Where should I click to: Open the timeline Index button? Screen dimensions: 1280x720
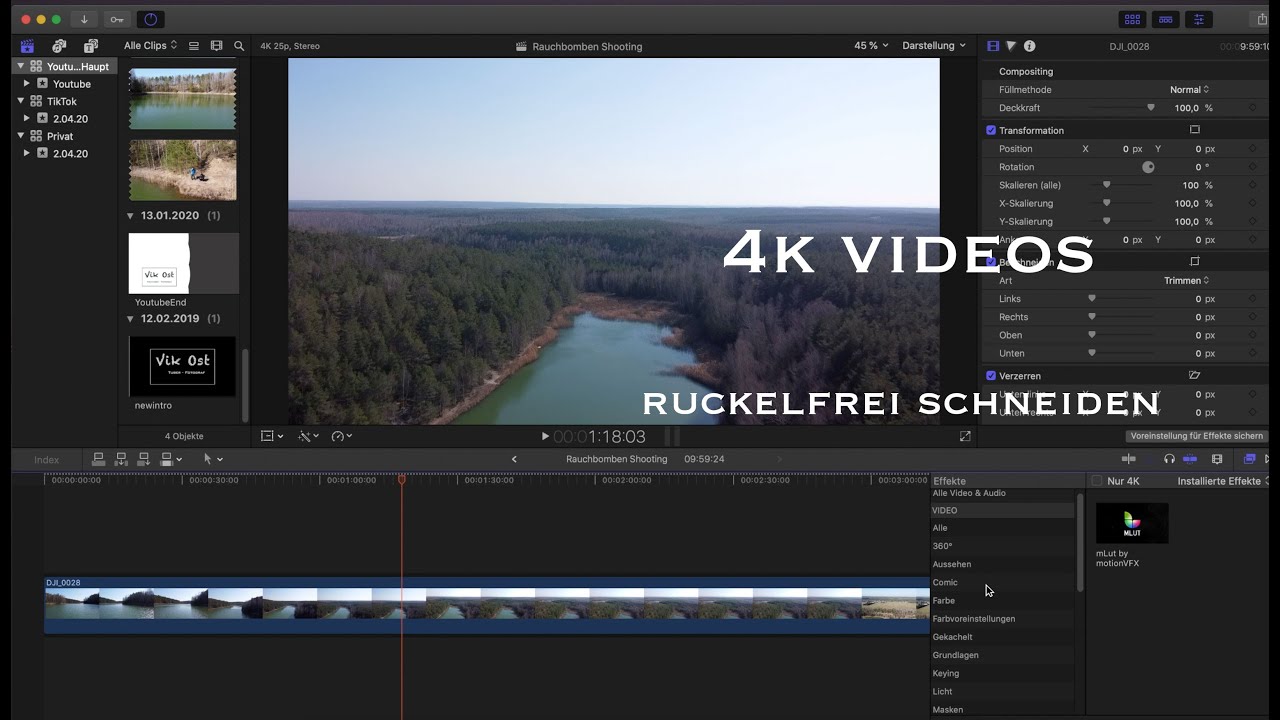click(46, 460)
